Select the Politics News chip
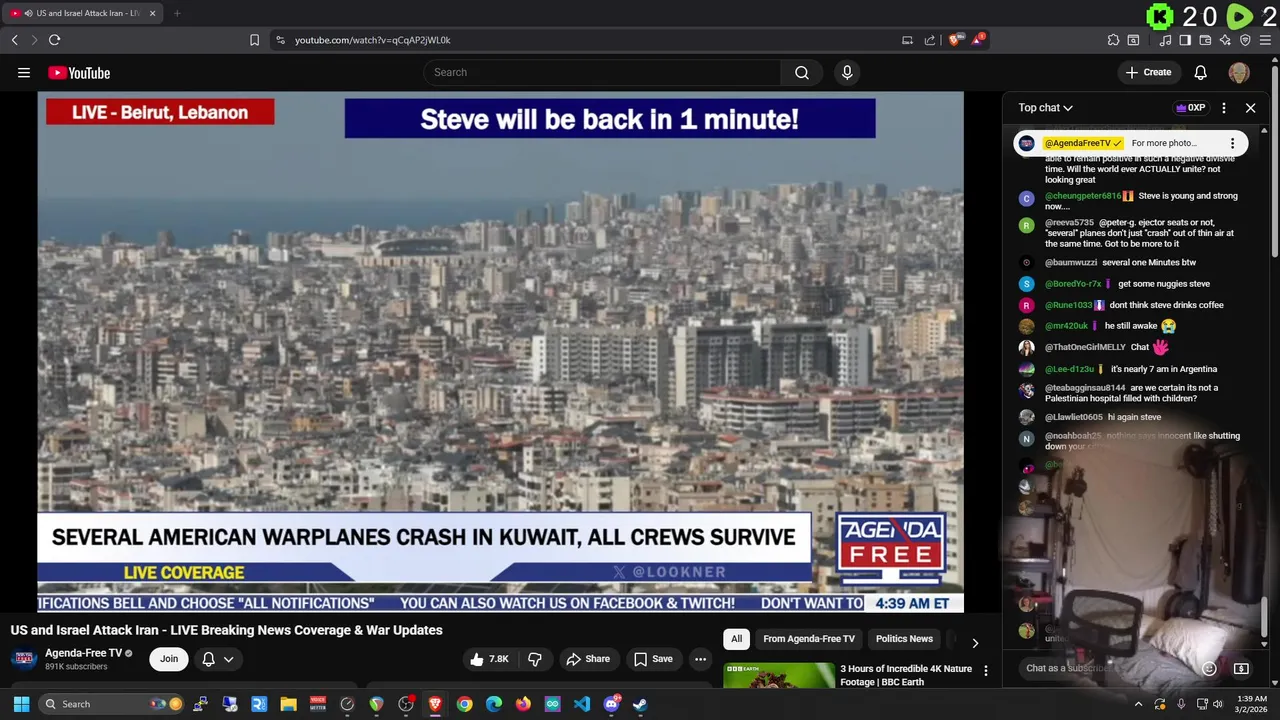Viewport: 1280px width, 720px height. pos(904,639)
